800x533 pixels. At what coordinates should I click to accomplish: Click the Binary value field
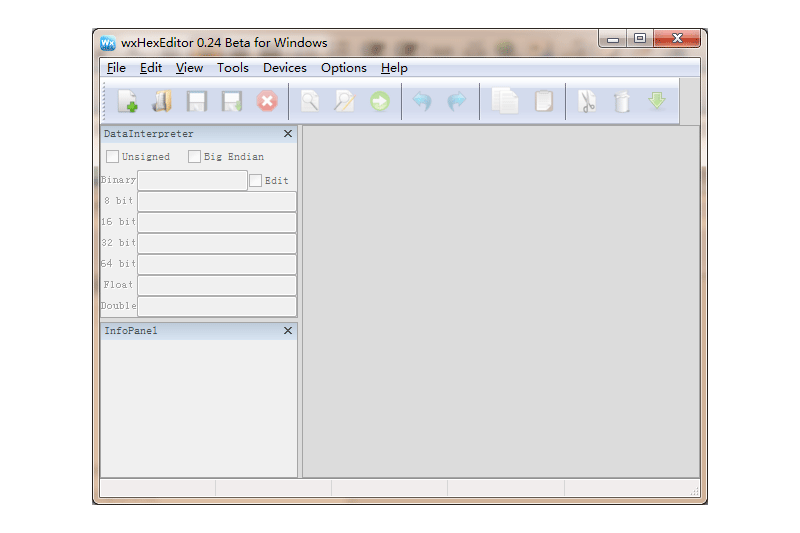click(x=192, y=180)
